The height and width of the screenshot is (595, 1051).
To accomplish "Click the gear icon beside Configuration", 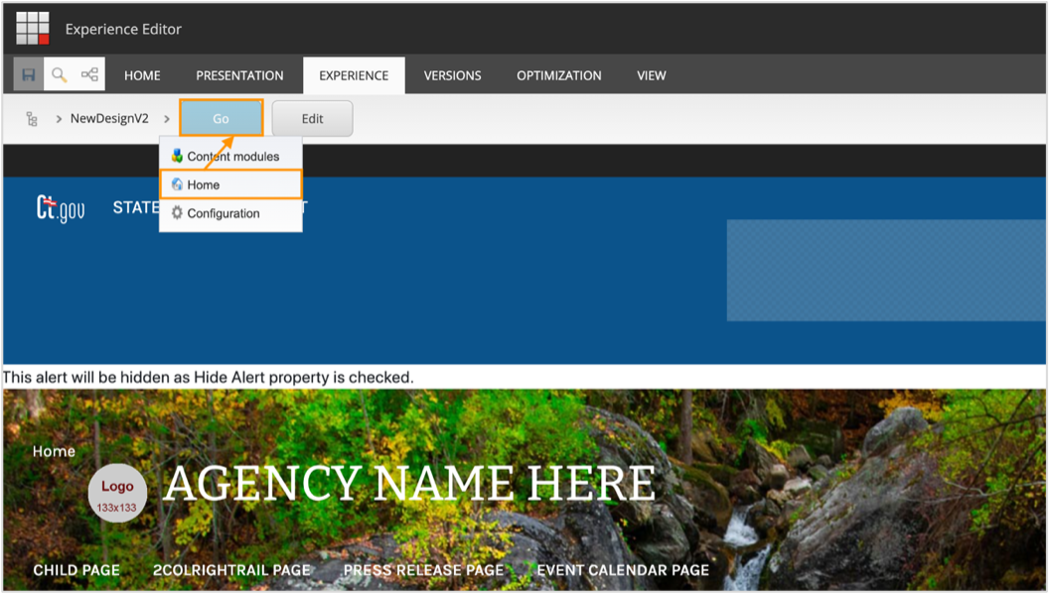I will point(176,213).
